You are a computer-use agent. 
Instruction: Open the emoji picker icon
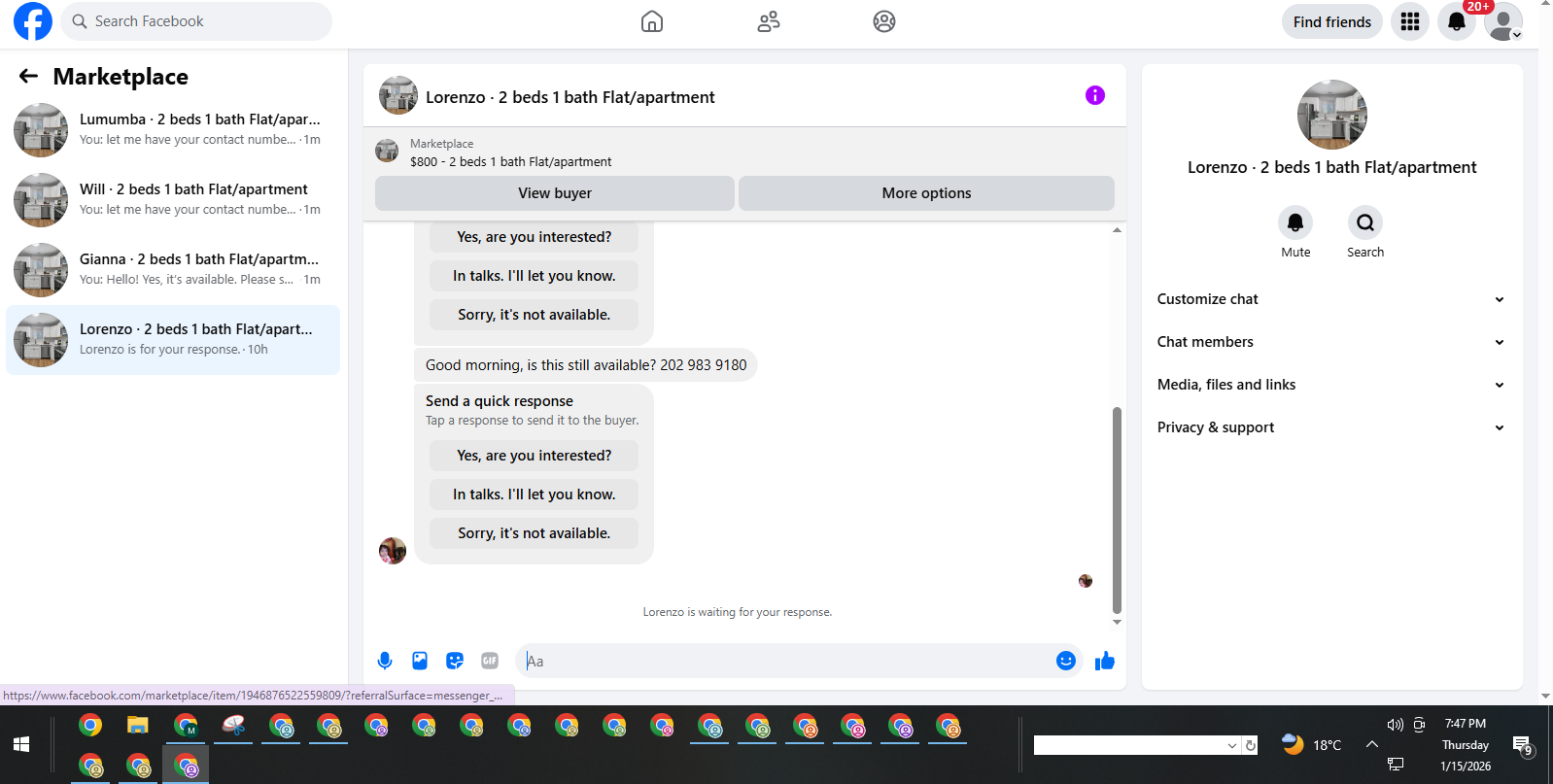[x=1066, y=661]
